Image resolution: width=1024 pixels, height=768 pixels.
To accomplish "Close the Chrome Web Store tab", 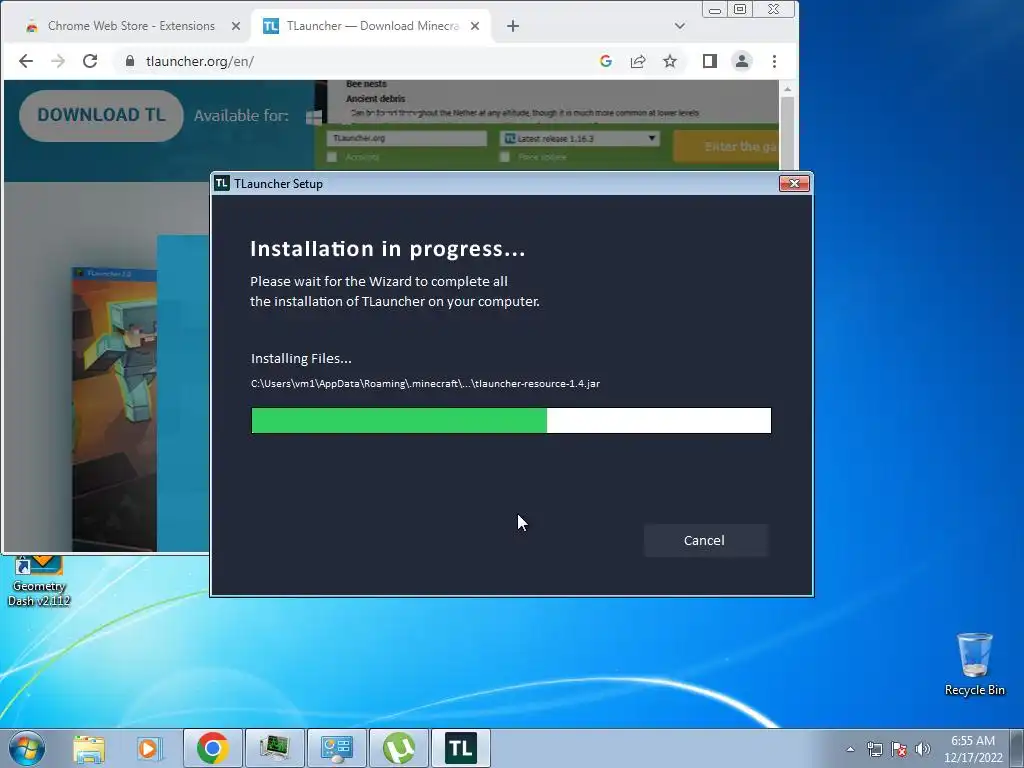I will pyautogui.click(x=236, y=26).
